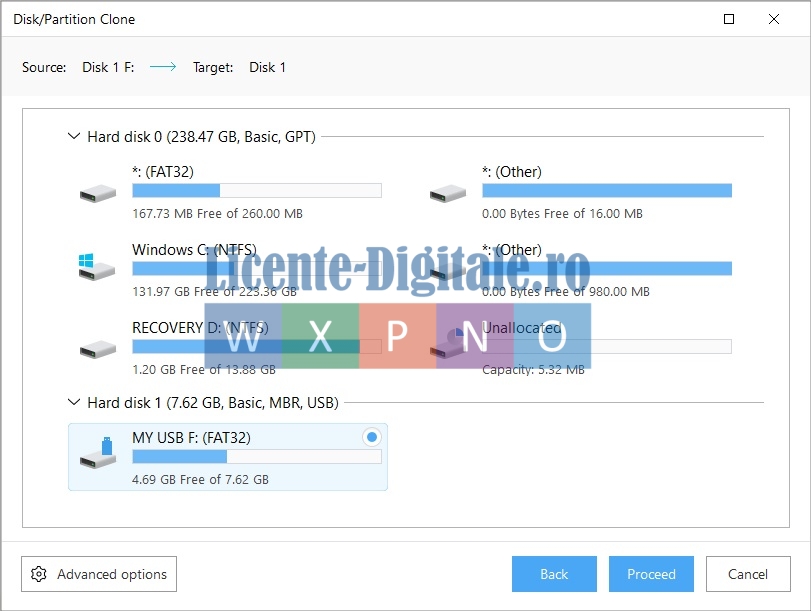811x611 pixels.
Task: Cancel the clone dialog
Action: 748,574
